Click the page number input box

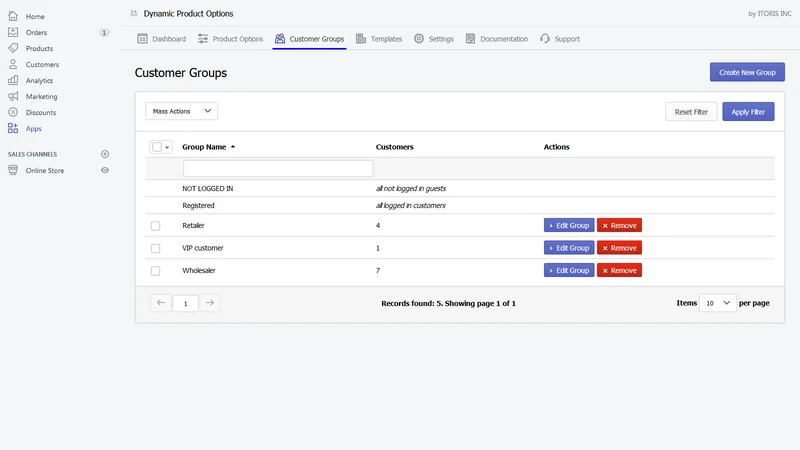pyautogui.click(x=185, y=303)
